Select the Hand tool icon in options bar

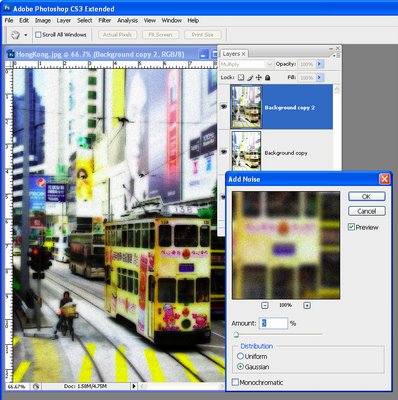(15, 35)
